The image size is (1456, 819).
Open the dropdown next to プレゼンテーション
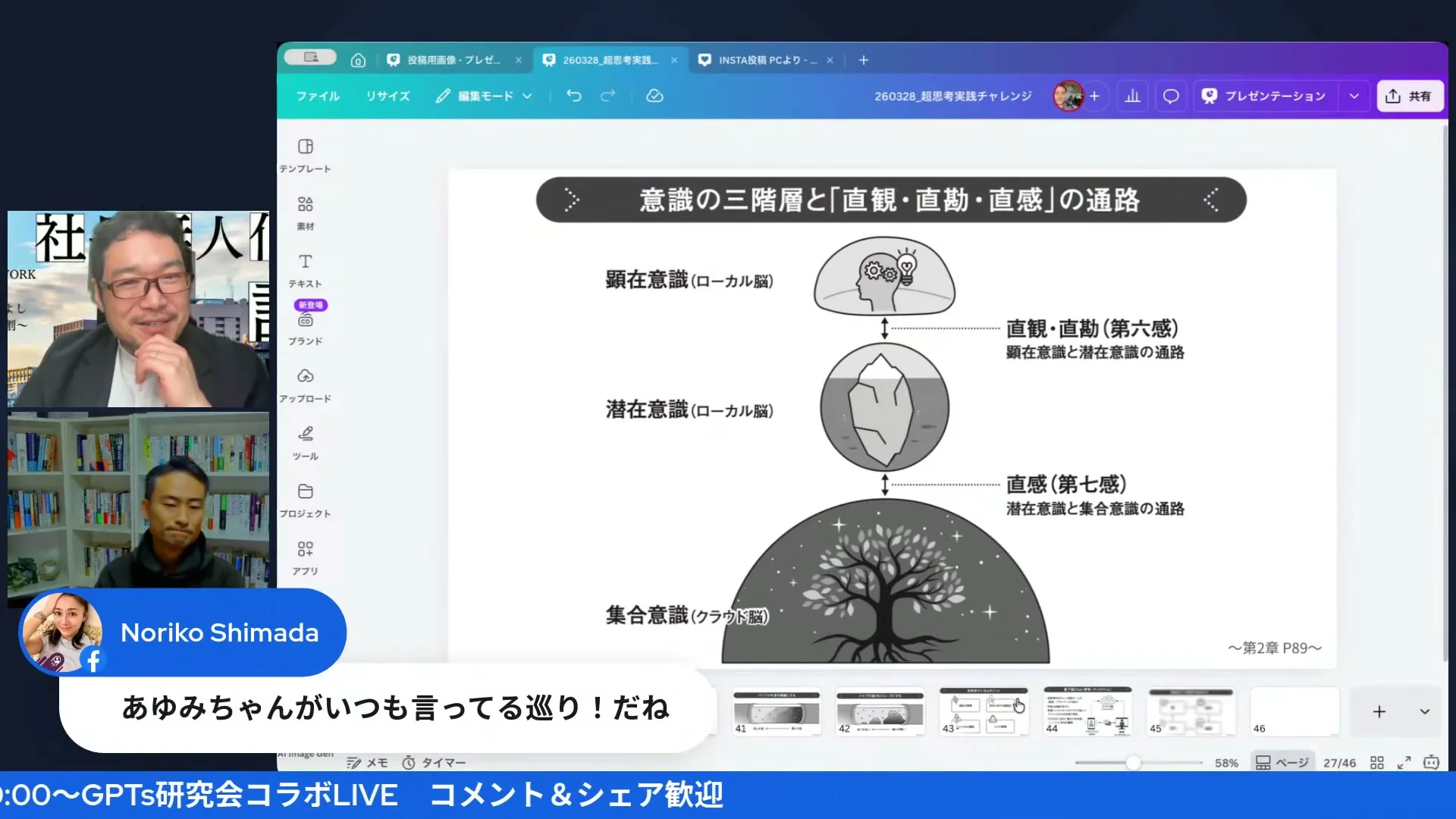[x=1354, y=96]
